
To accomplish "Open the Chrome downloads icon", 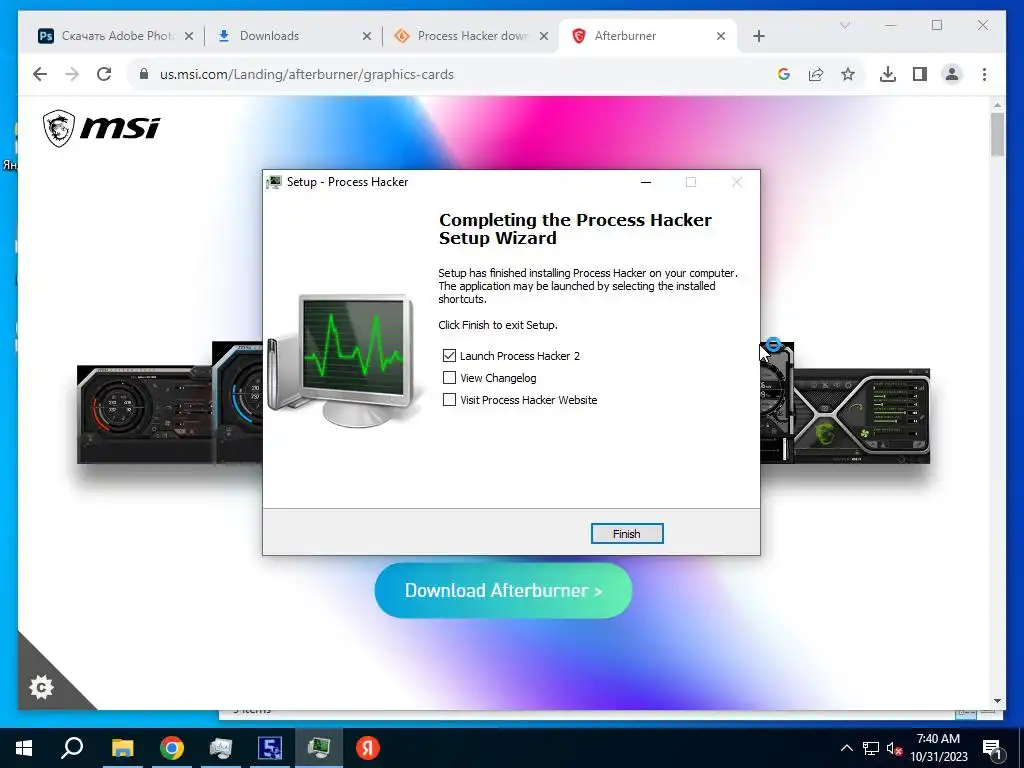I will [888, 74].
